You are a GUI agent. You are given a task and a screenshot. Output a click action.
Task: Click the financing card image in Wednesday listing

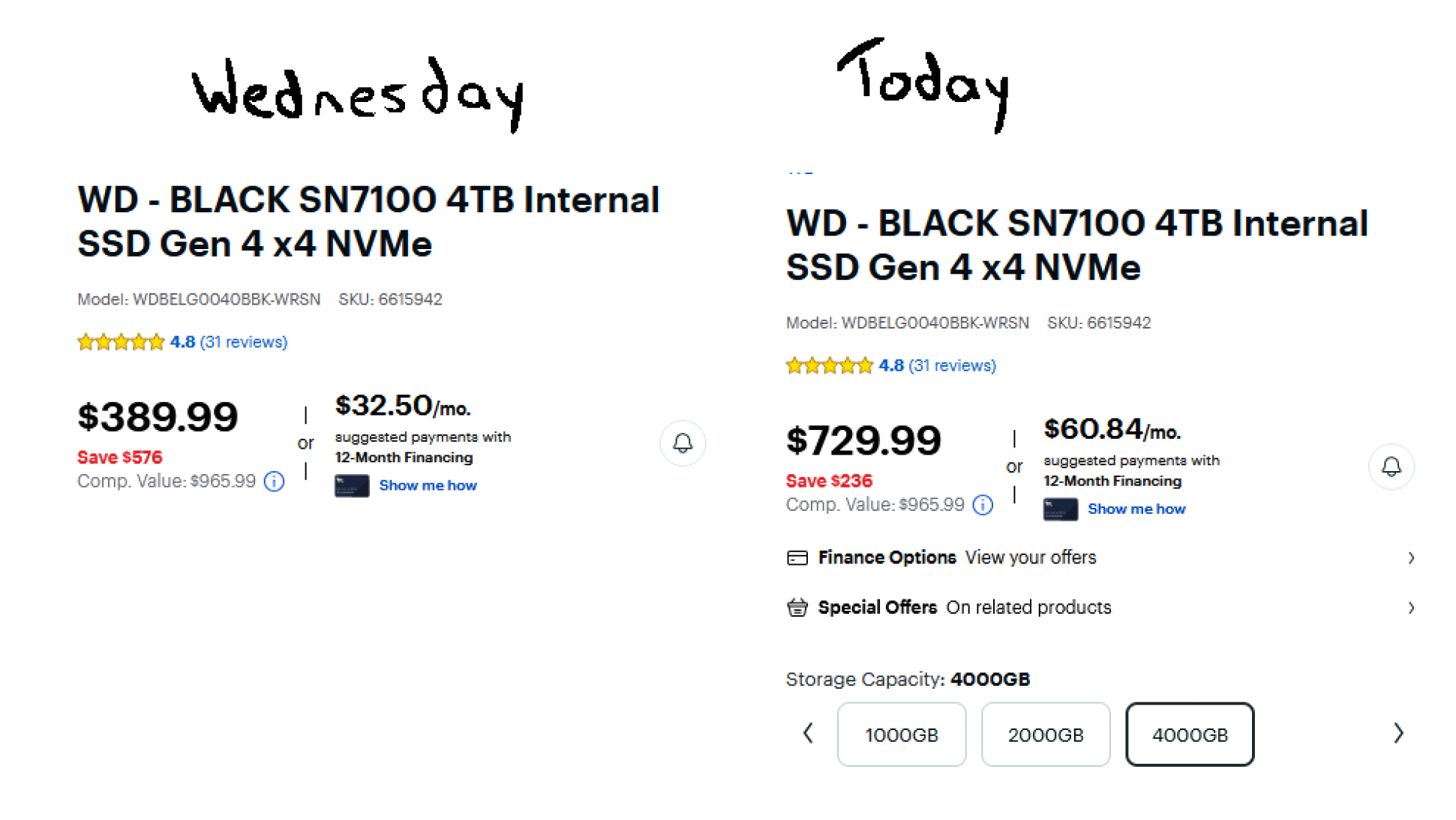352,485
